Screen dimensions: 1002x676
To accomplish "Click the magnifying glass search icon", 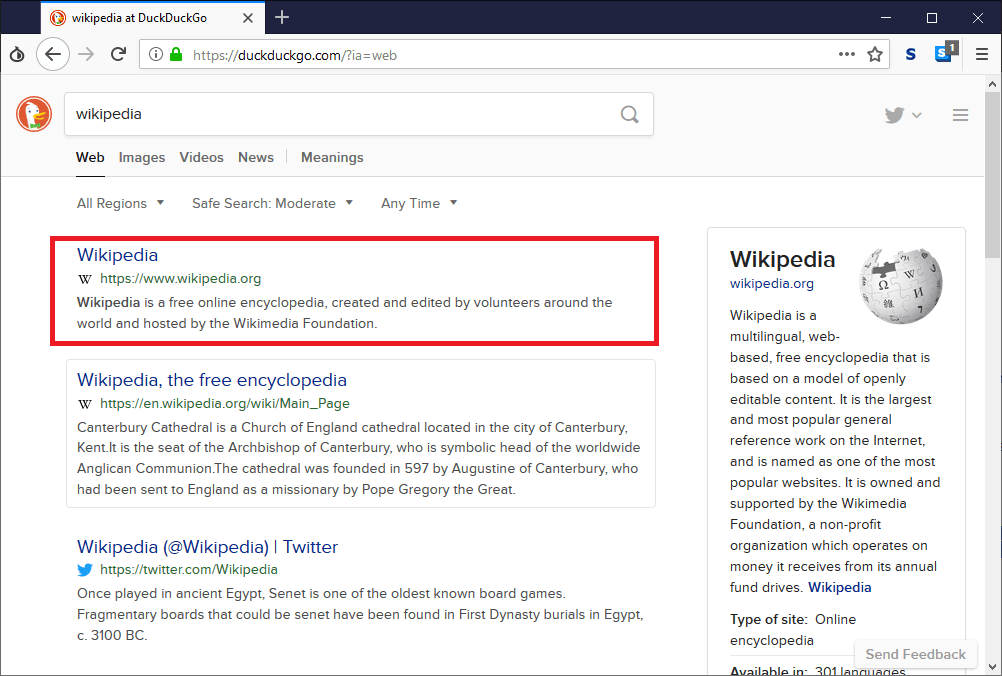I will click(x=629, y=114).
